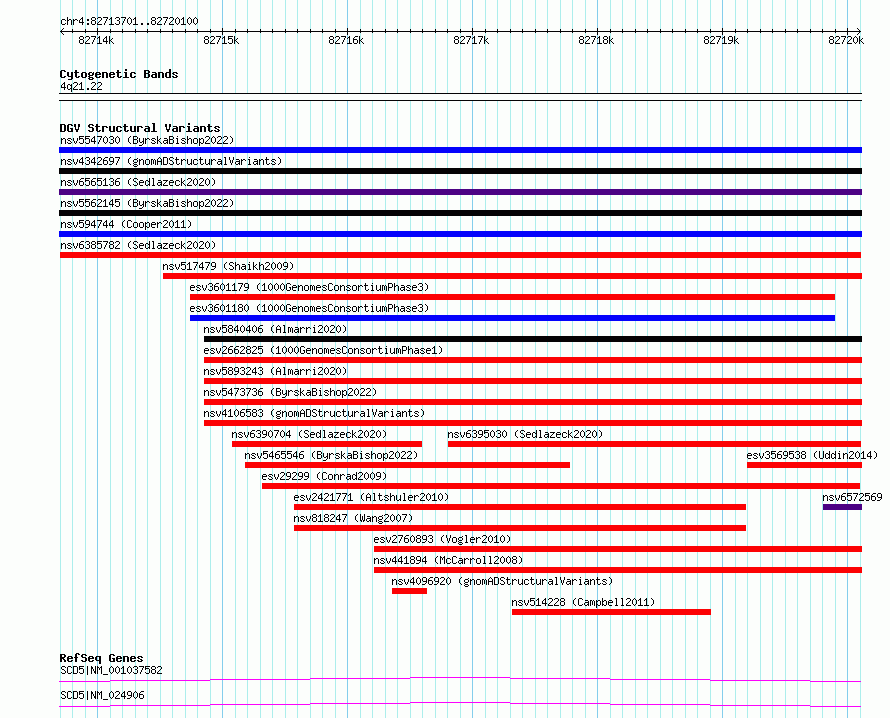Click esv2662825 (1000GenomesConsortiumPhase1) label
890x718 pixels.
pyautogui.click(x=324, y=350)
